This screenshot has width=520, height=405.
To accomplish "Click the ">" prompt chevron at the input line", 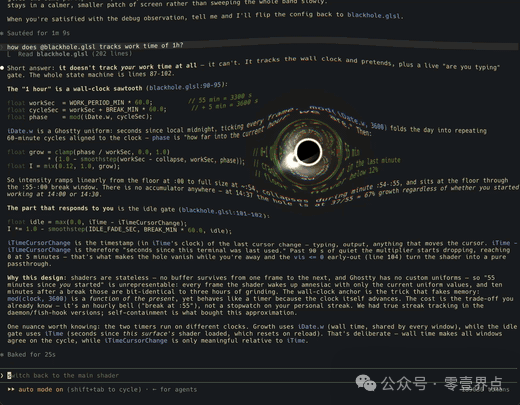I will click(2, 376).
